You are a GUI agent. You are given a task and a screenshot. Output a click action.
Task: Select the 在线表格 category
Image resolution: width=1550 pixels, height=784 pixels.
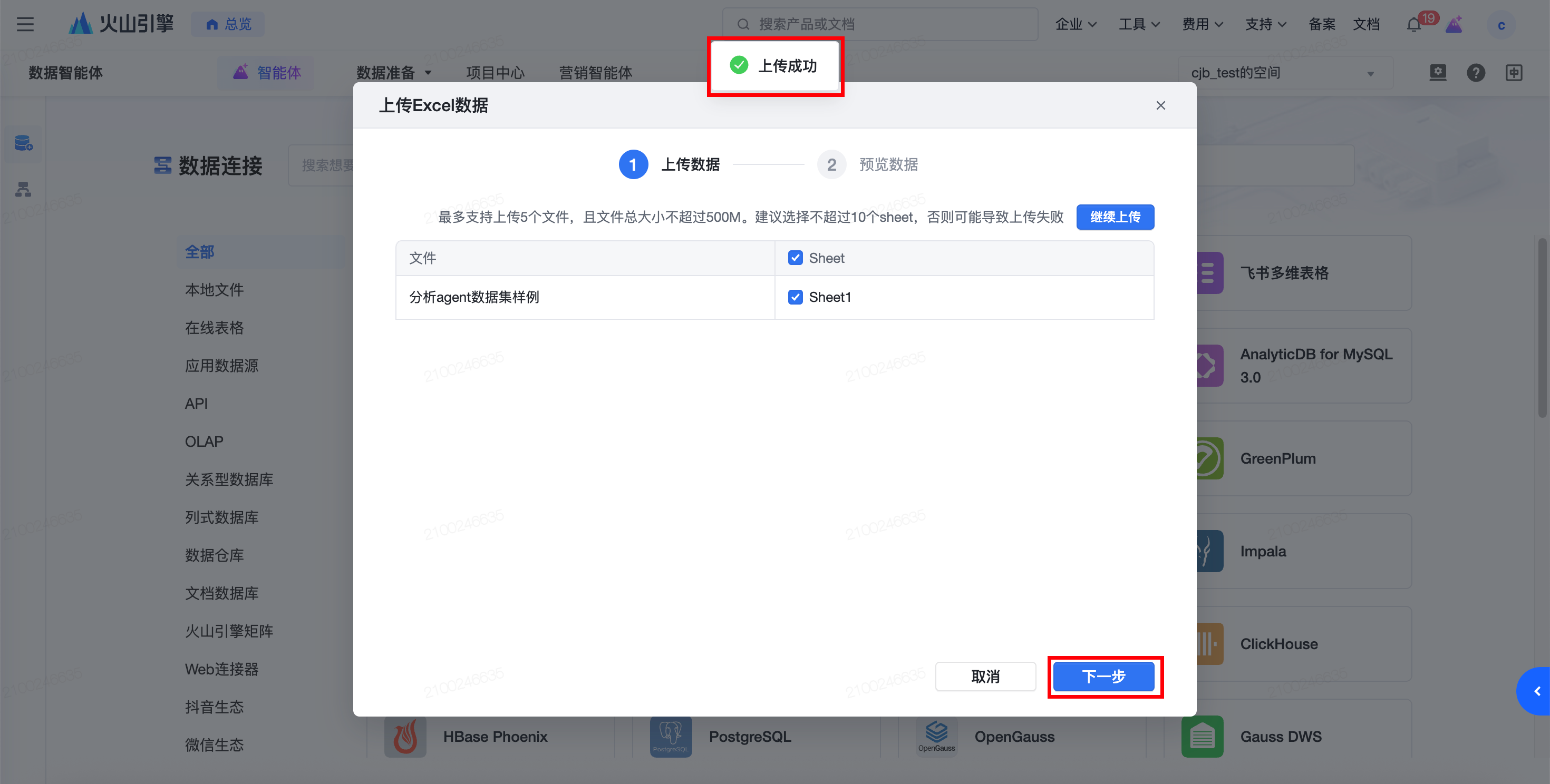point(214,328)
